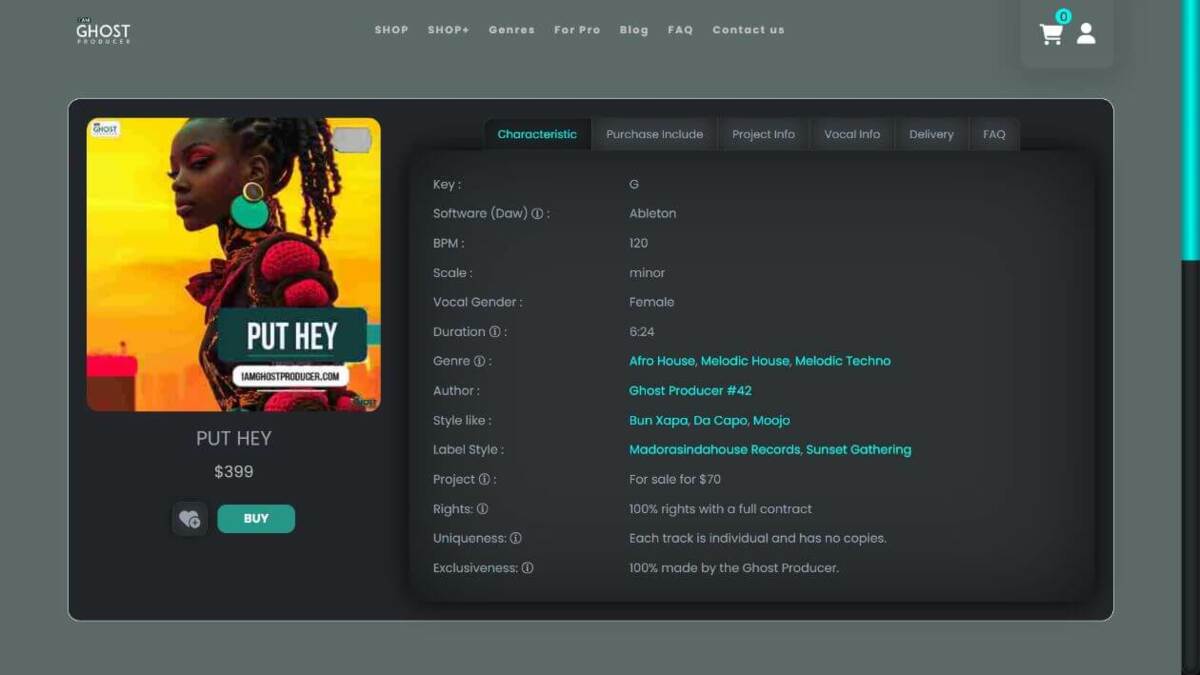Open the Da Capo style link
The image size is (1200, 675).
[x=720, y=421]
